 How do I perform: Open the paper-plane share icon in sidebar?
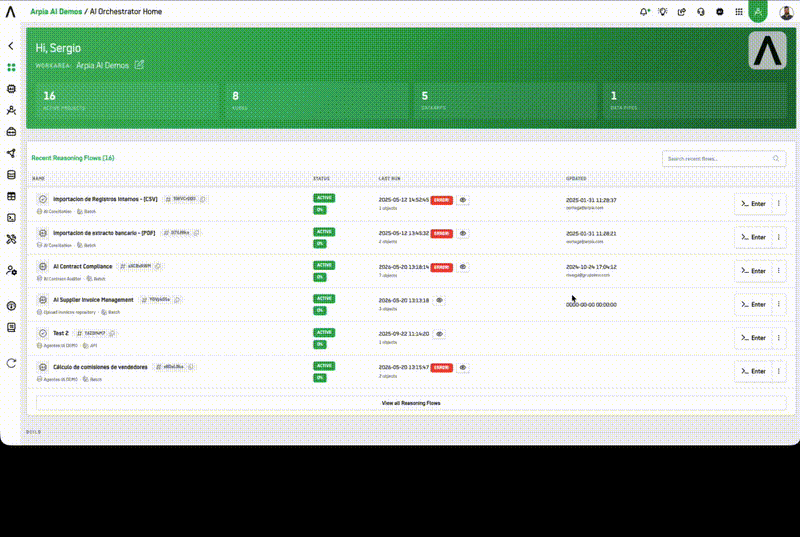click(11, 153)
